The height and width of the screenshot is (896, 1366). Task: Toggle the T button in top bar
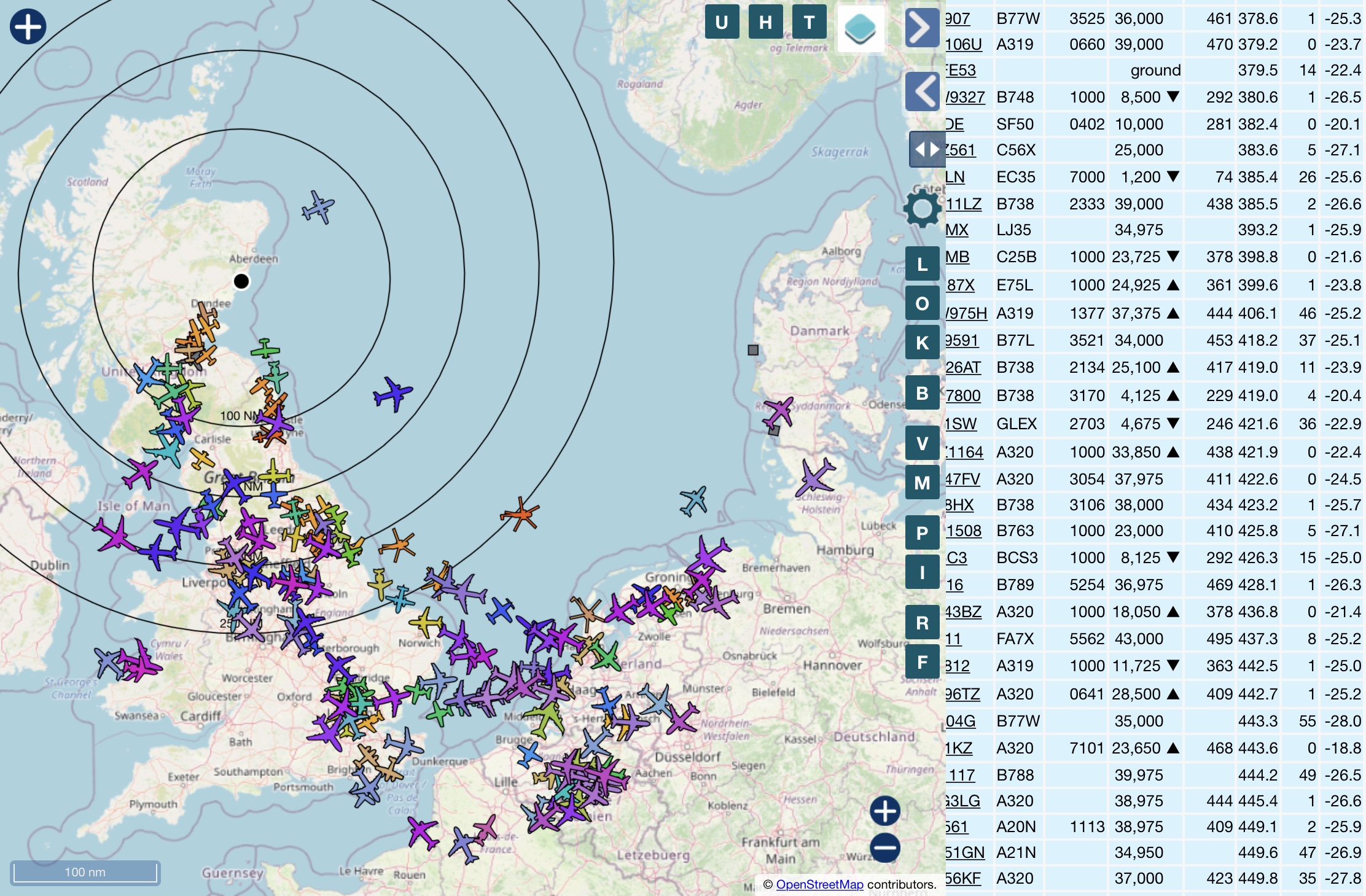click(809, 23)
